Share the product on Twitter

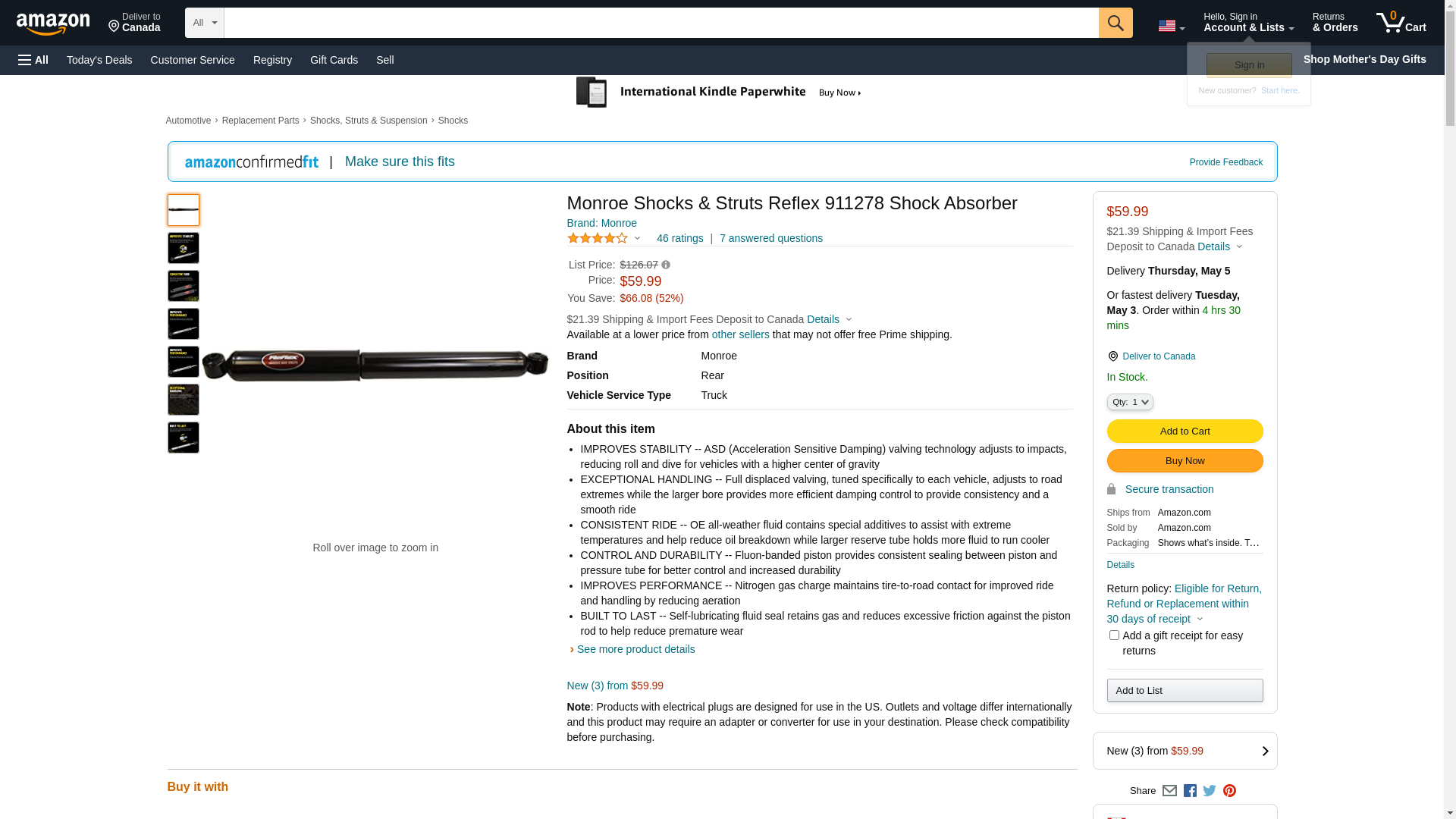[x=1210, y=790]
